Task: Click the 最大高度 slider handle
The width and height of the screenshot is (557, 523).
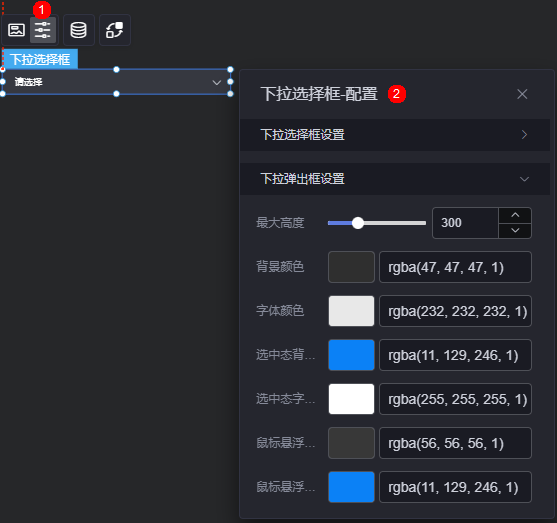Action: click(358, 223)
